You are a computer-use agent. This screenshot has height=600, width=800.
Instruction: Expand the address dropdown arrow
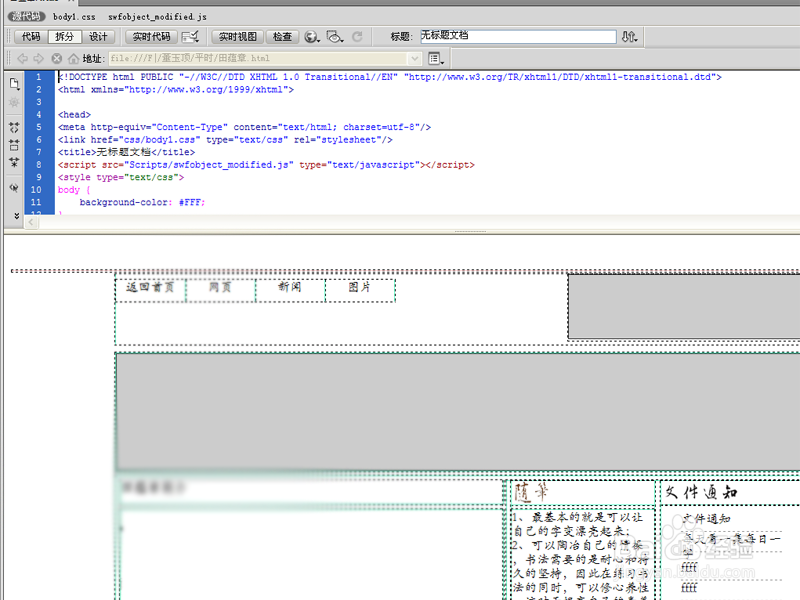415,59
